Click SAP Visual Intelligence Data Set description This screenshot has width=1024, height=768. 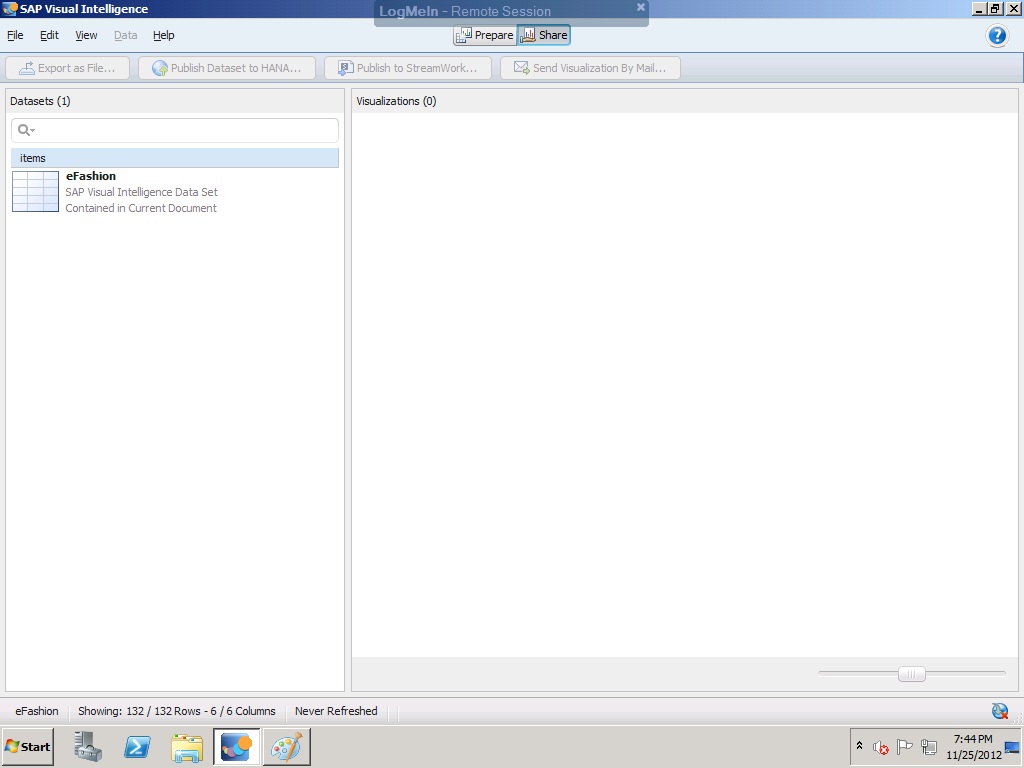(x=141, y=192)
